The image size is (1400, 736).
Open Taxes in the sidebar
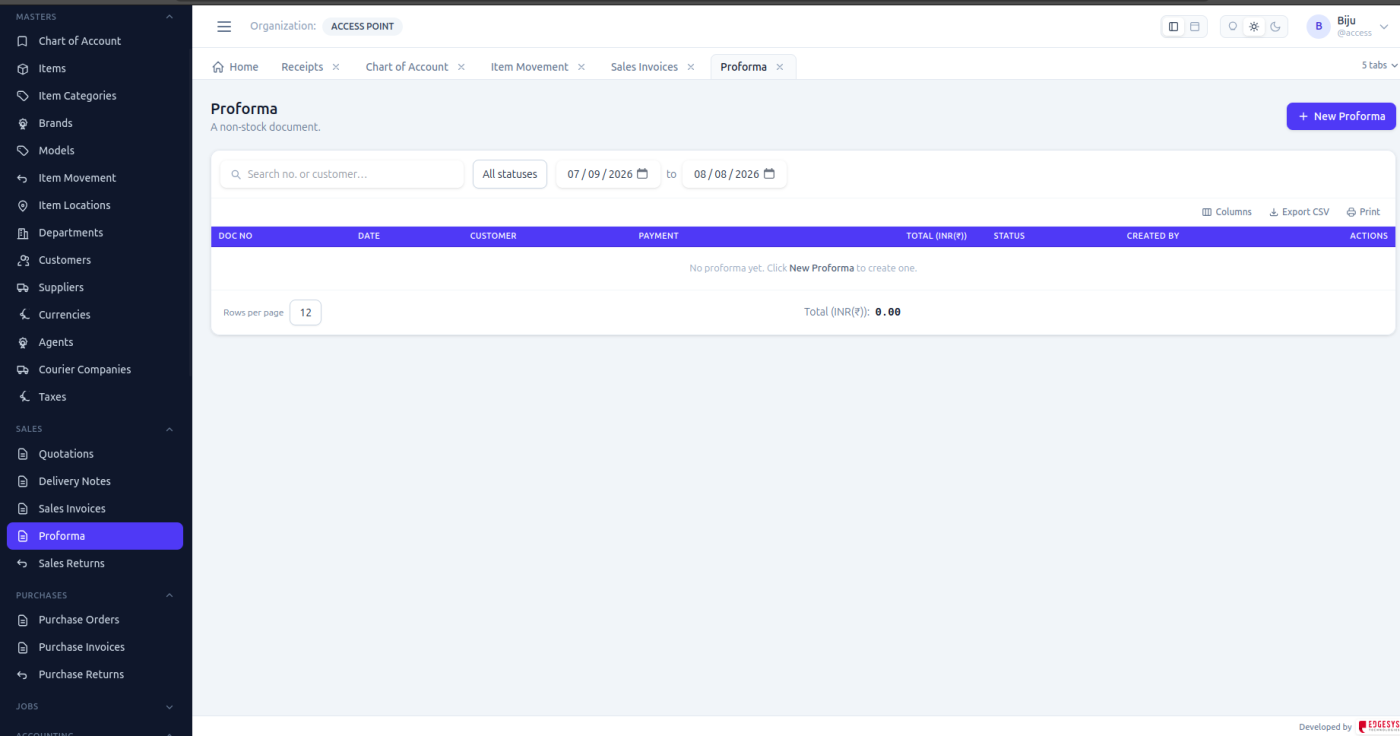pos(95,397)
